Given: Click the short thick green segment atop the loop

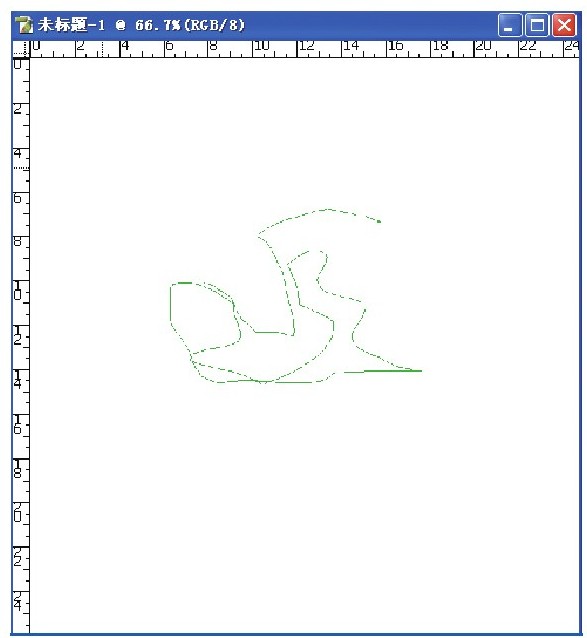Looking at the screenshot, I should coord(185,283).
